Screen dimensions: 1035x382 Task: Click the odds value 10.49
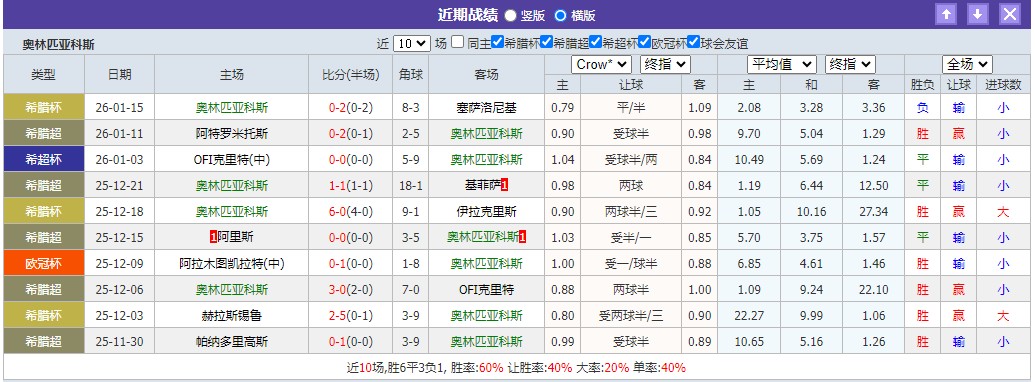pyautogui.click(x=748, y=160)
